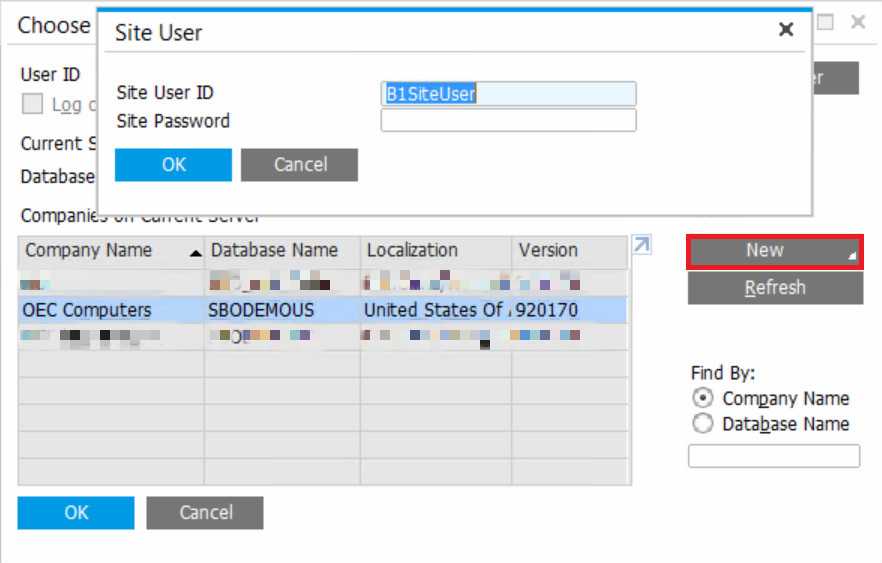The image size is (882, 563).
Task: Click the Site Password input field
Action: [508, 121]
